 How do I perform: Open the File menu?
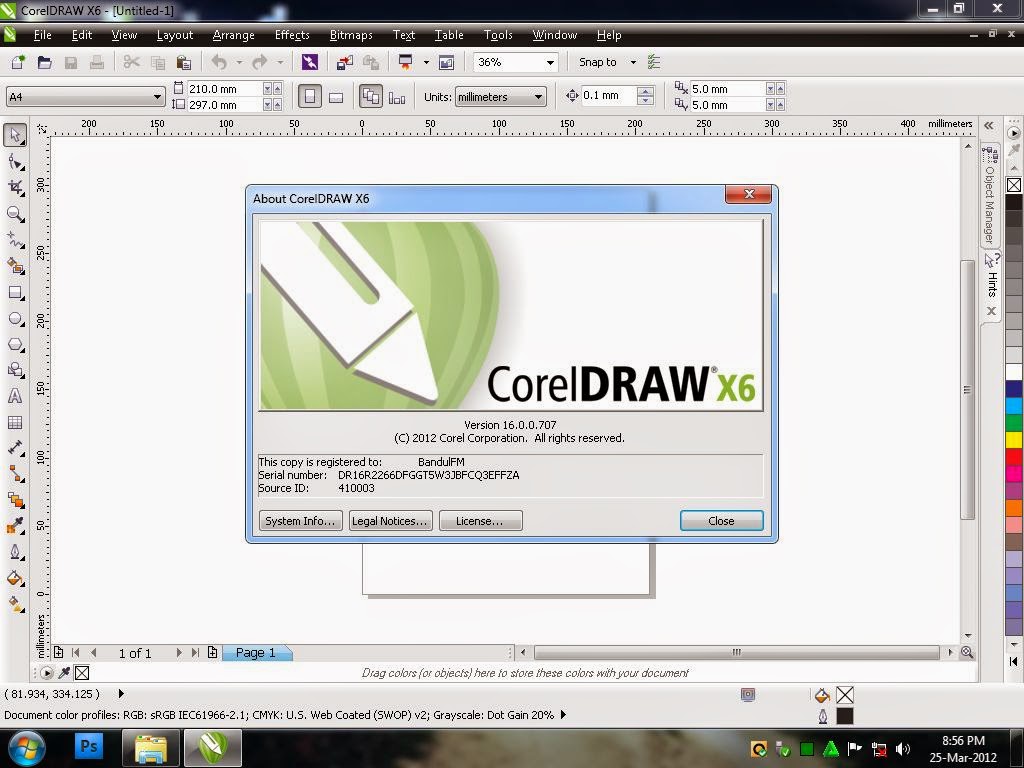[x=42, y=35]
